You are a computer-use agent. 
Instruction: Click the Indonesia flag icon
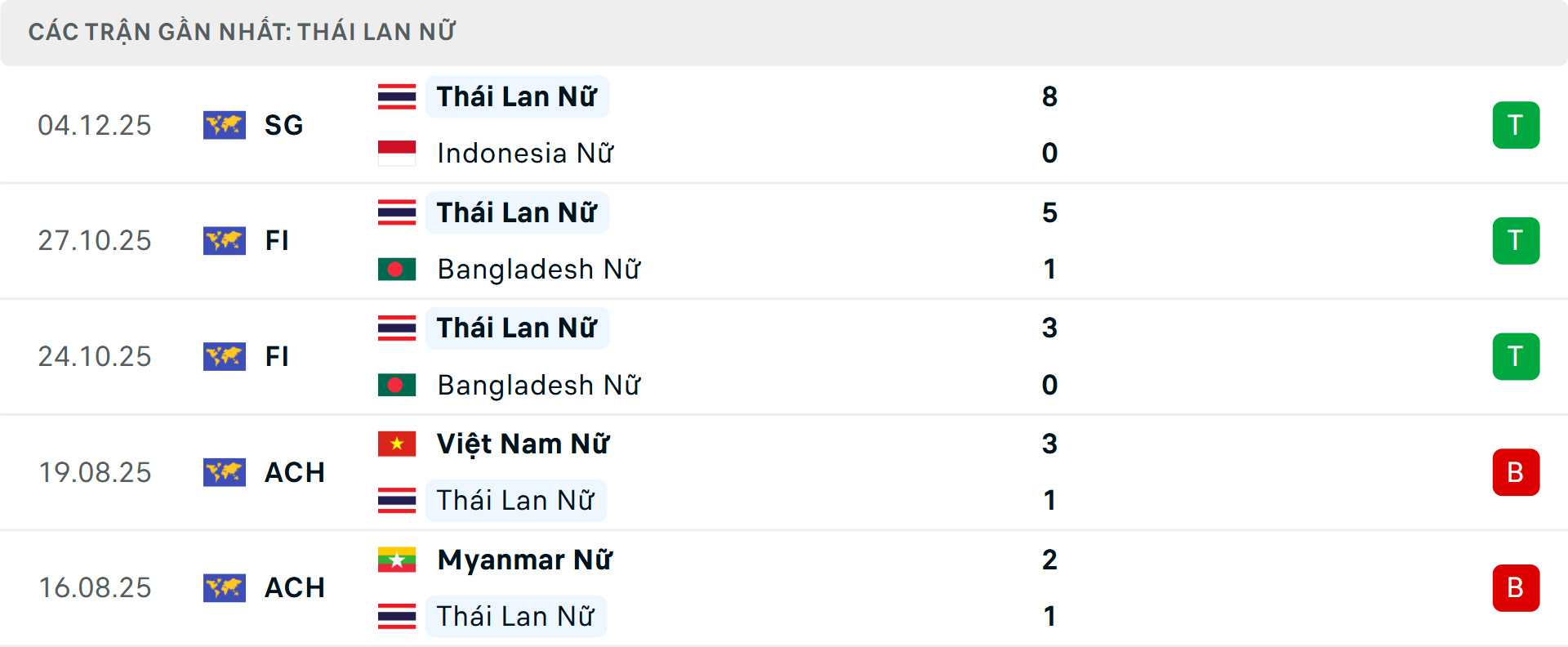pyautogui.click(x=397, y=153)
